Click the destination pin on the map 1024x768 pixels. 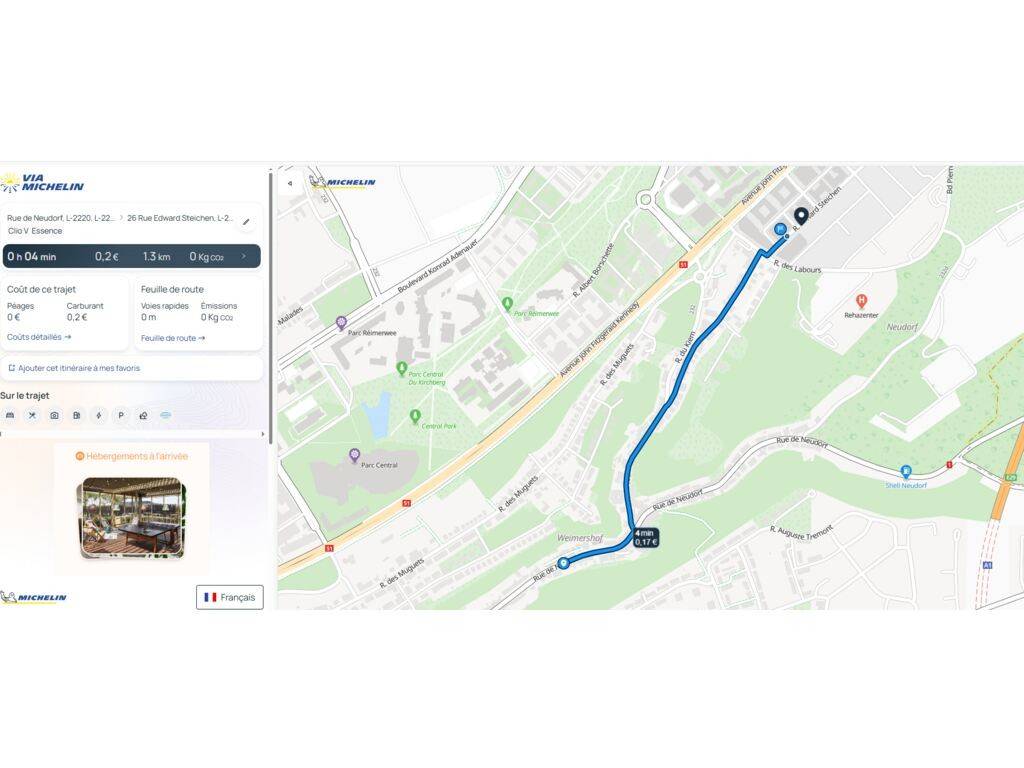(801, 216)
